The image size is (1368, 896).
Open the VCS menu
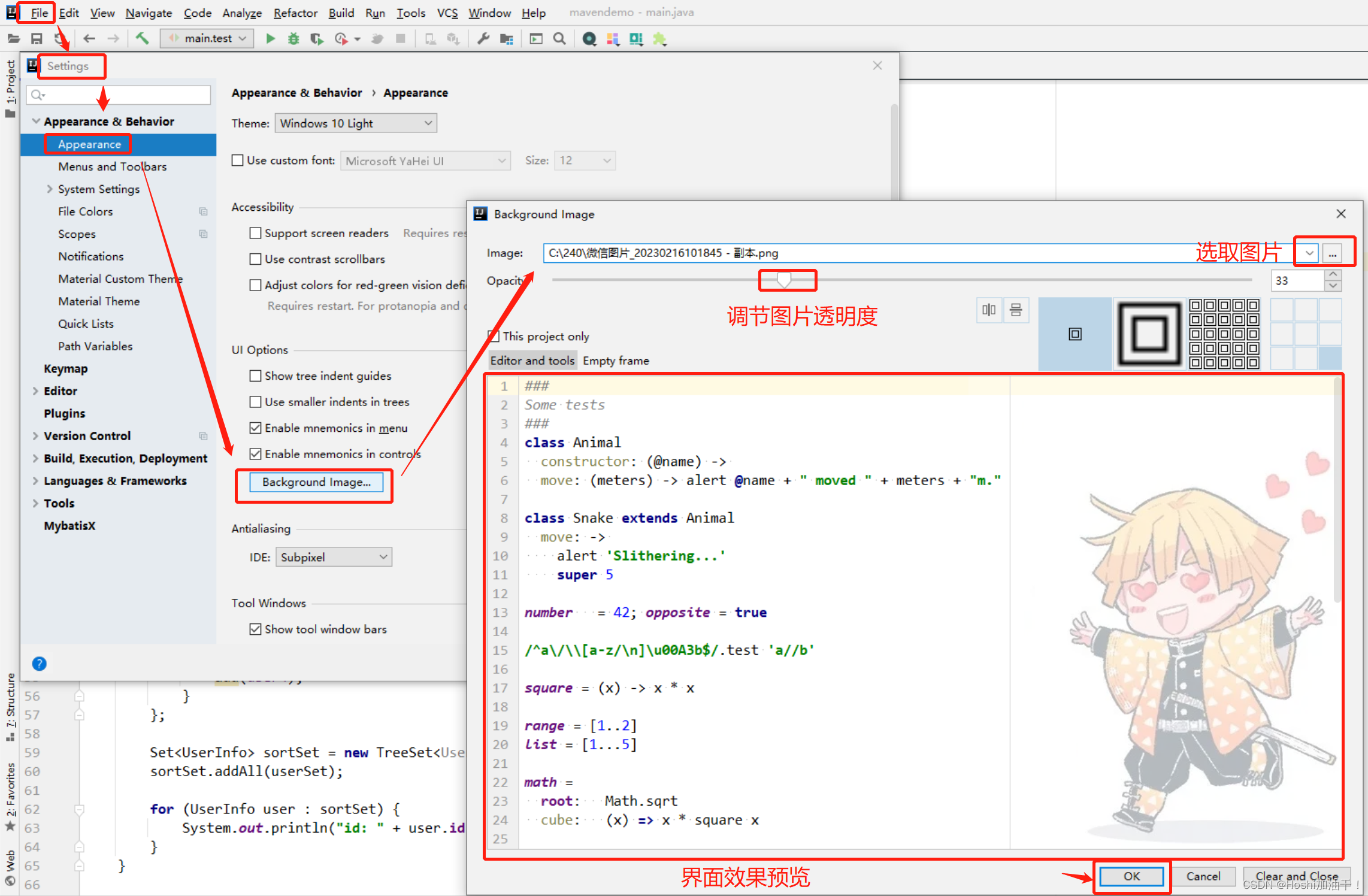[x=447, y=13]
